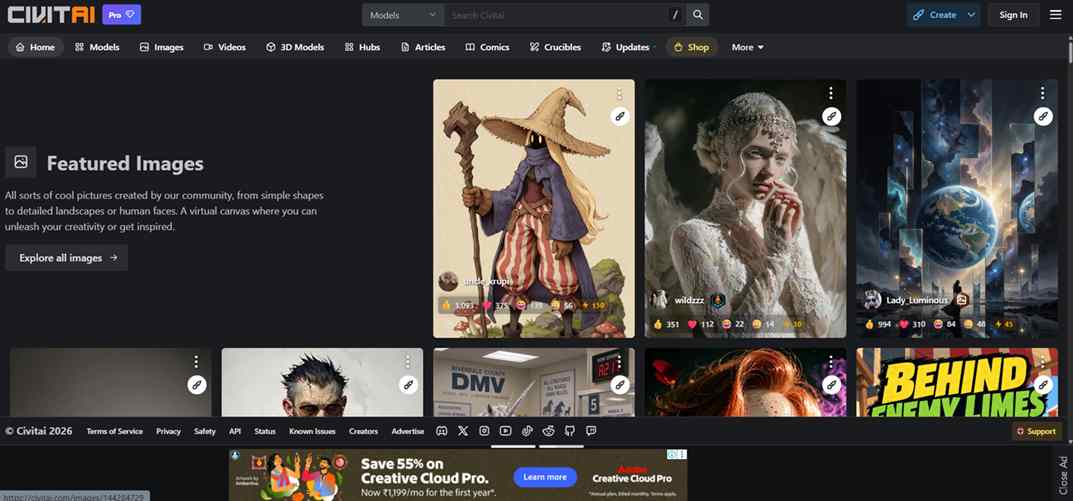Screen dimensions: 1073x501
Task: Click the lightning tip 45 on Earth image
Action: 1003,324
